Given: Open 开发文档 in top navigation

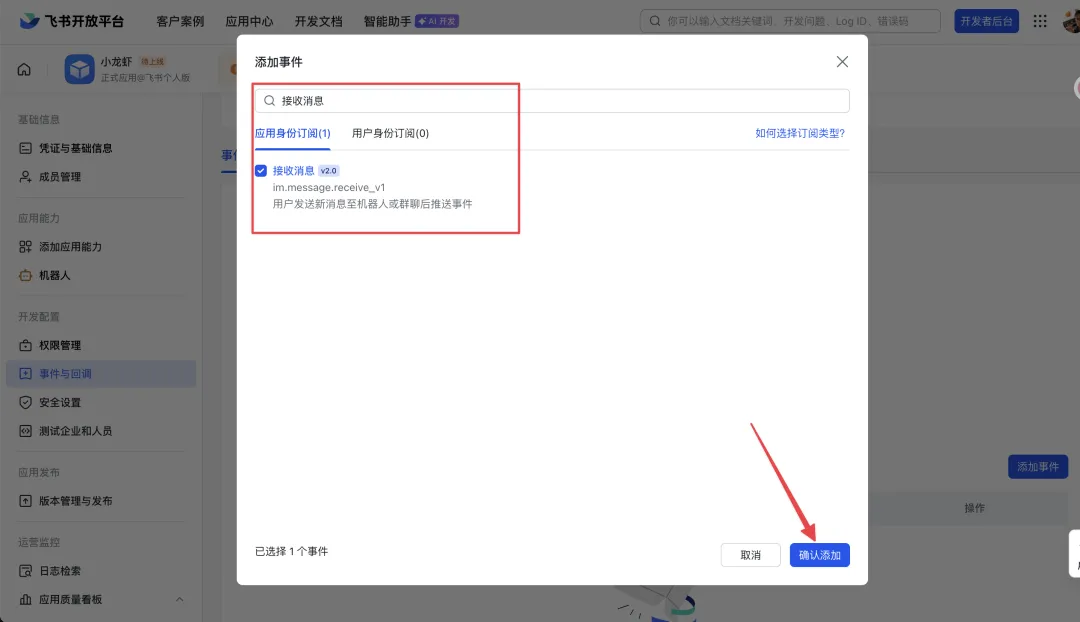Looking at the screenshot, I should (x=318, y=21).
